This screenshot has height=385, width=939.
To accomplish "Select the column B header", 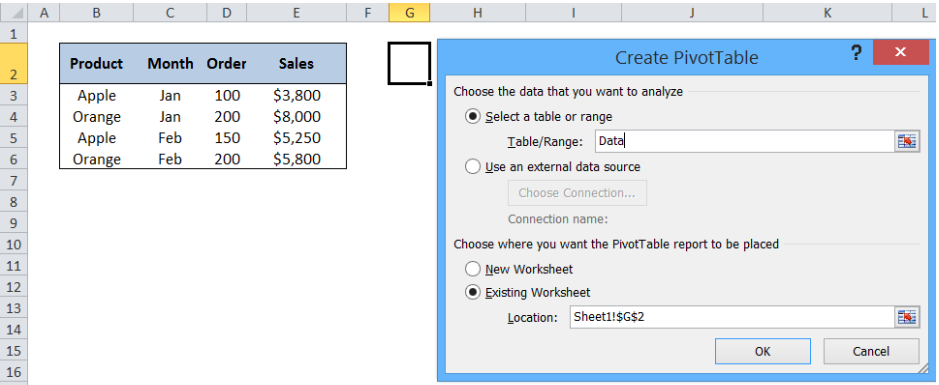I will (x=96, y=12).
